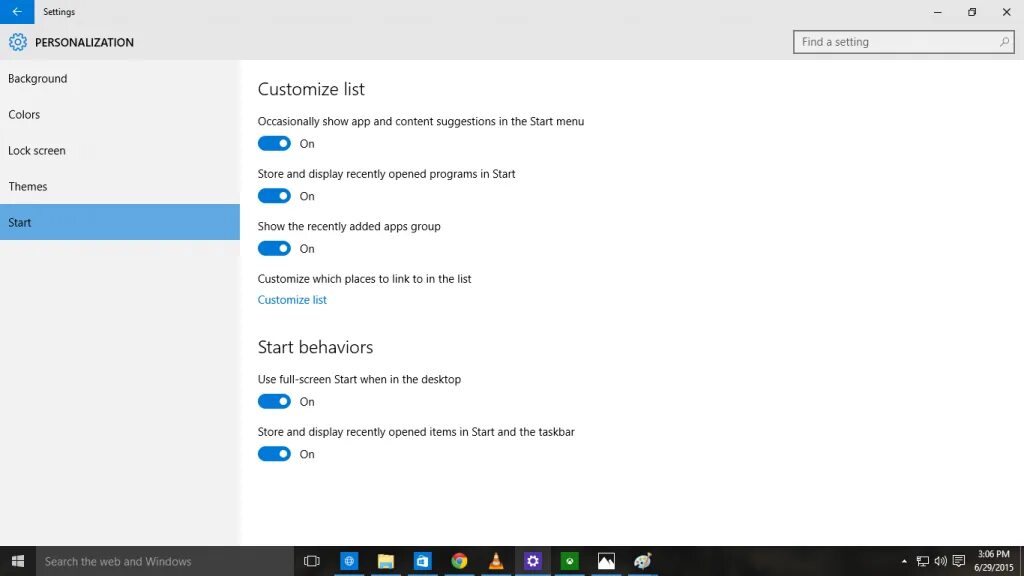This screenshot has height=576, width=1024.
Task: Show hidden system tray icons
Action: pos(904,561)
